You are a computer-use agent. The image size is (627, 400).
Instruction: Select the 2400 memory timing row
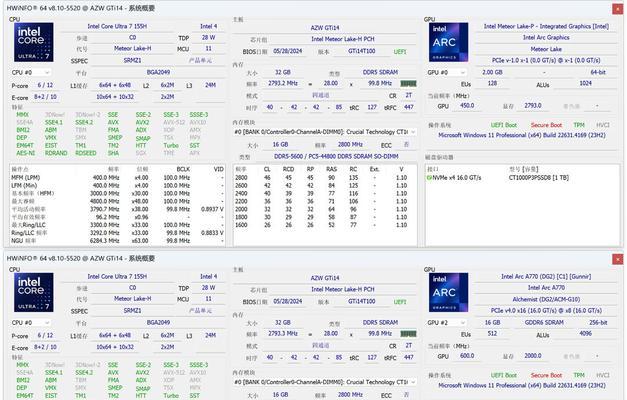click(325, 194)
